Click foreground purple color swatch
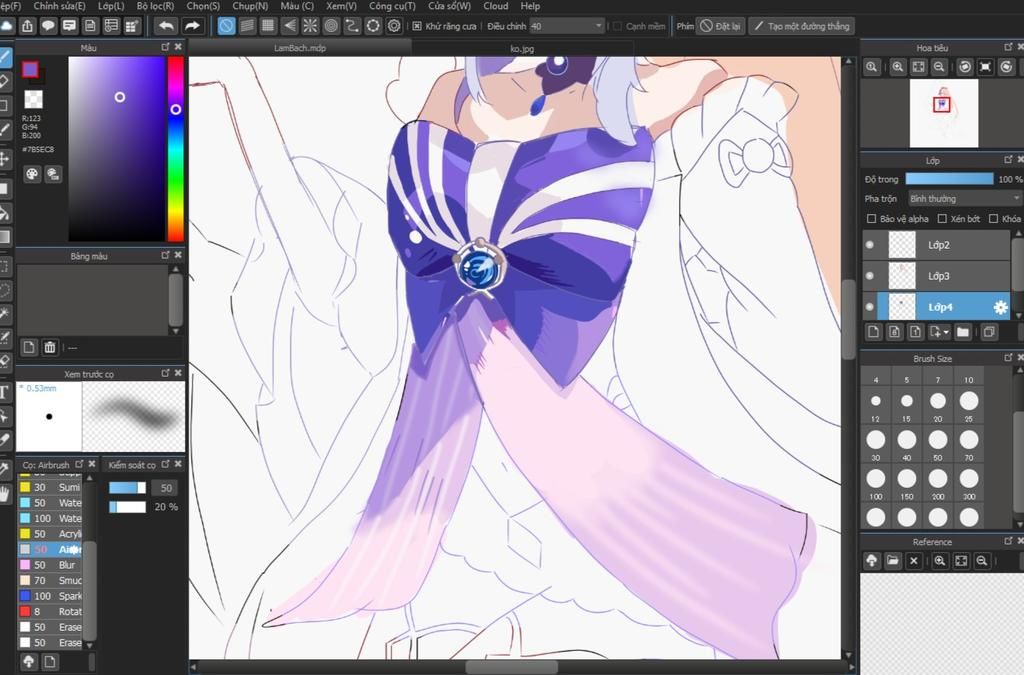Screen dimensions: 1024x675 [x=30, y=69]
